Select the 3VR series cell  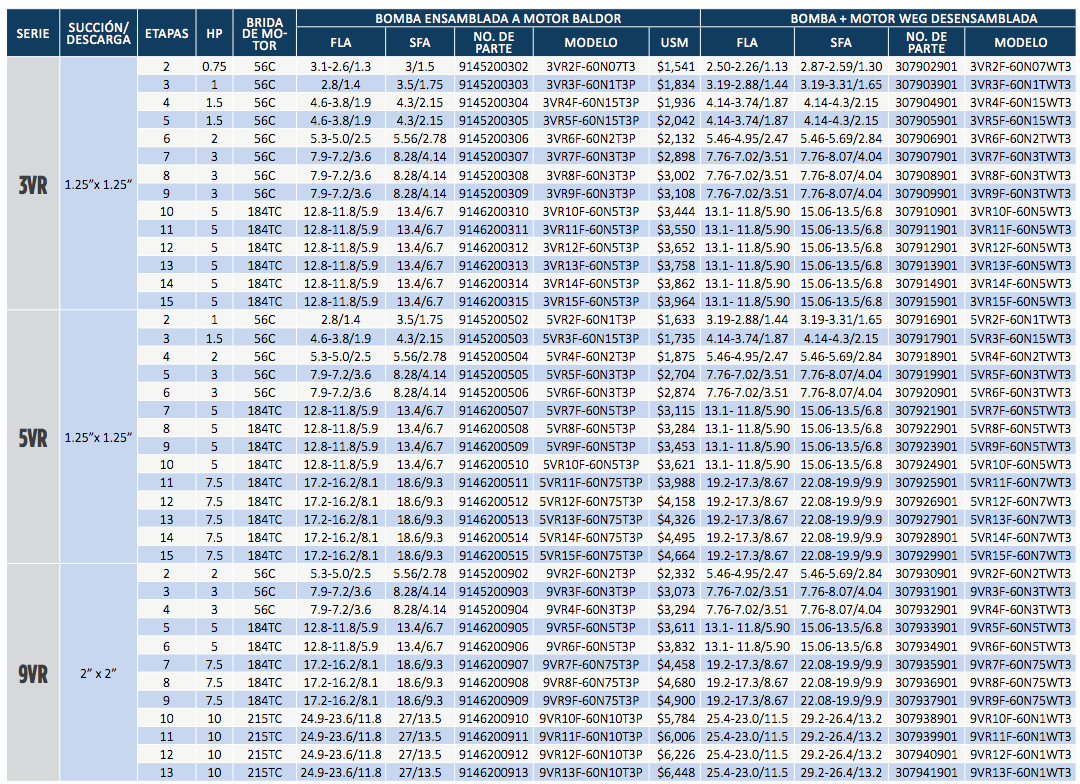pos(33,184)
